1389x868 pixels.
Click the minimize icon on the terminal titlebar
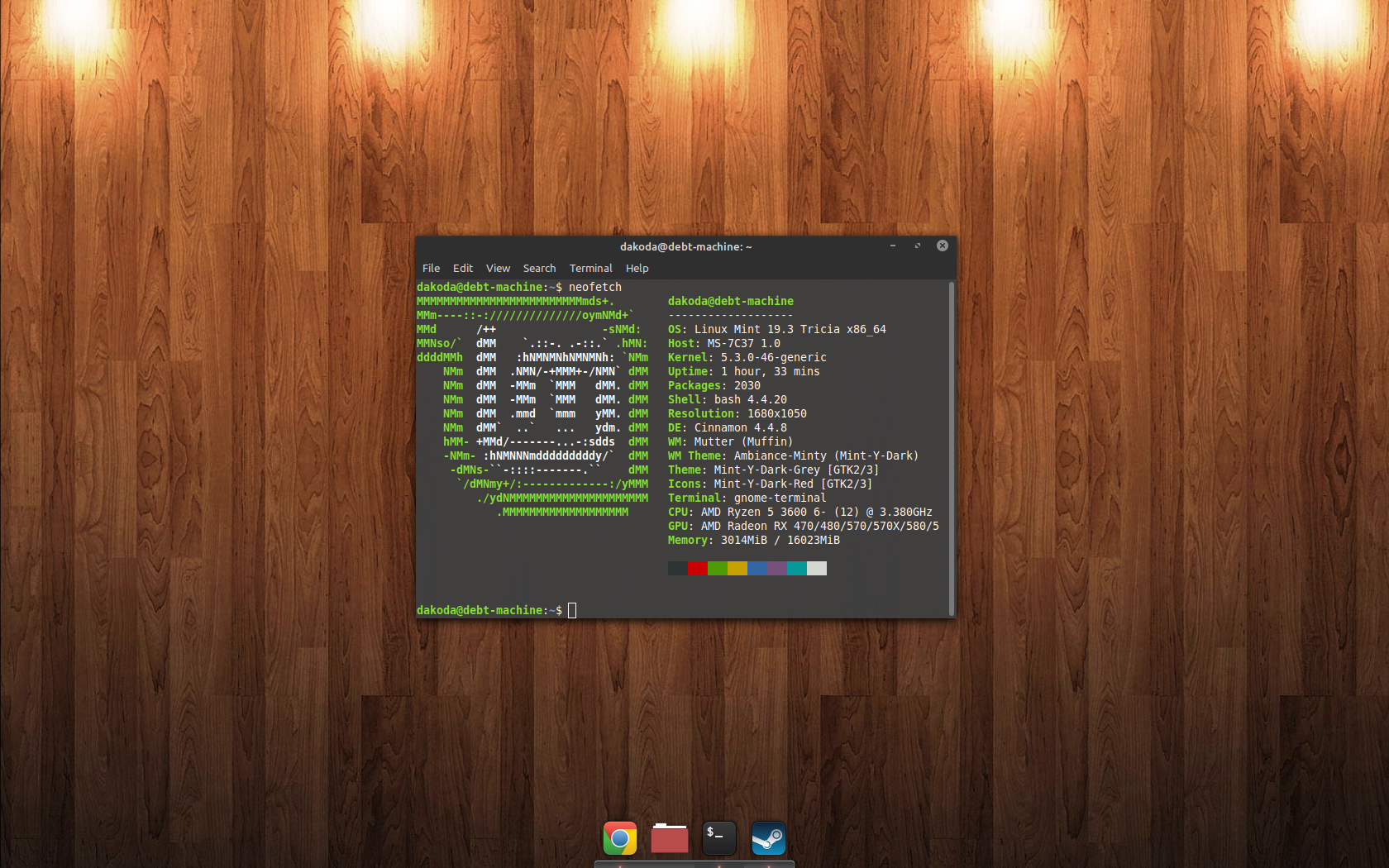(892, 246)
